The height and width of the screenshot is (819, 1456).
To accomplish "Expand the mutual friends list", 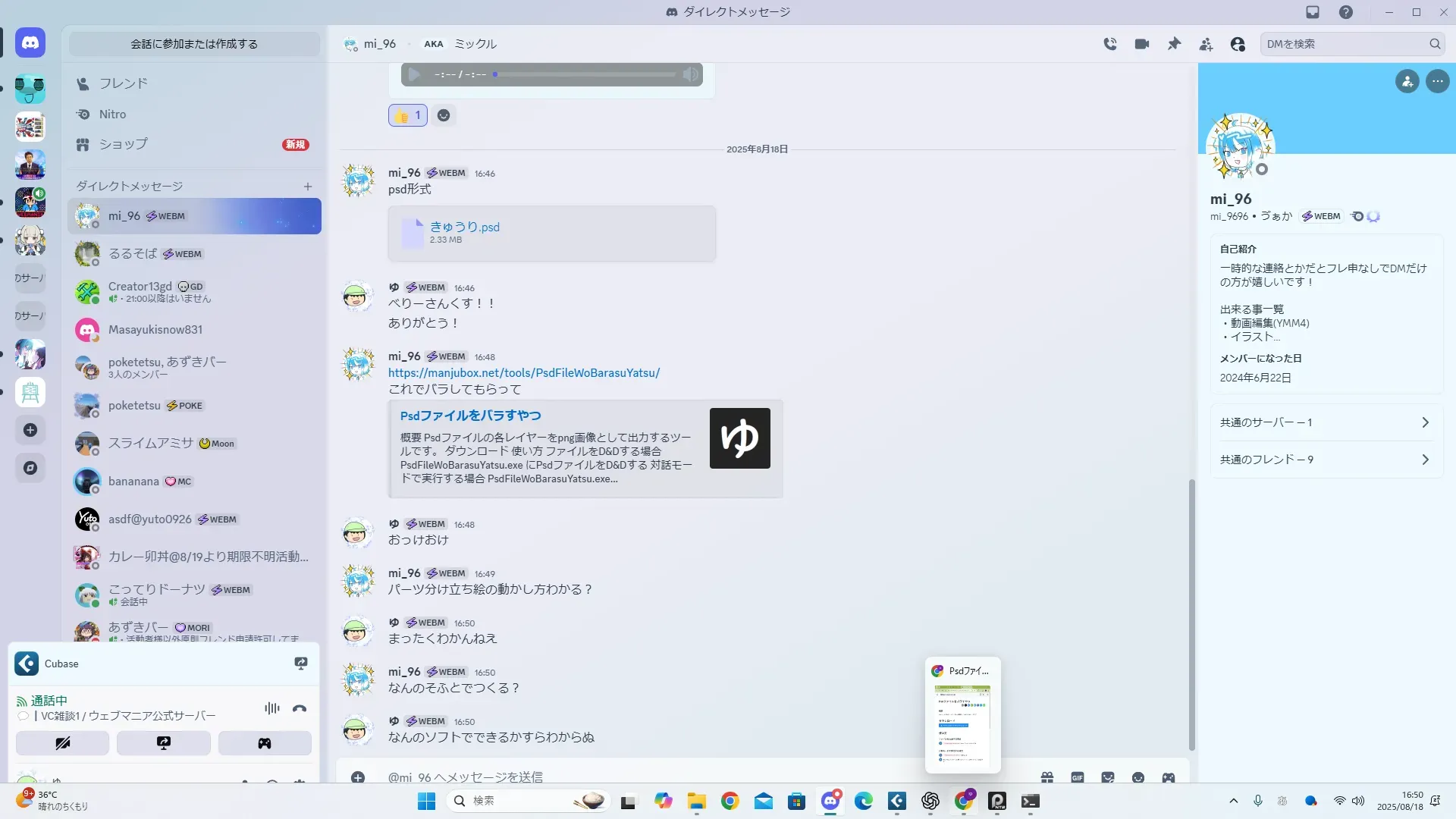I will [1326, 460].
